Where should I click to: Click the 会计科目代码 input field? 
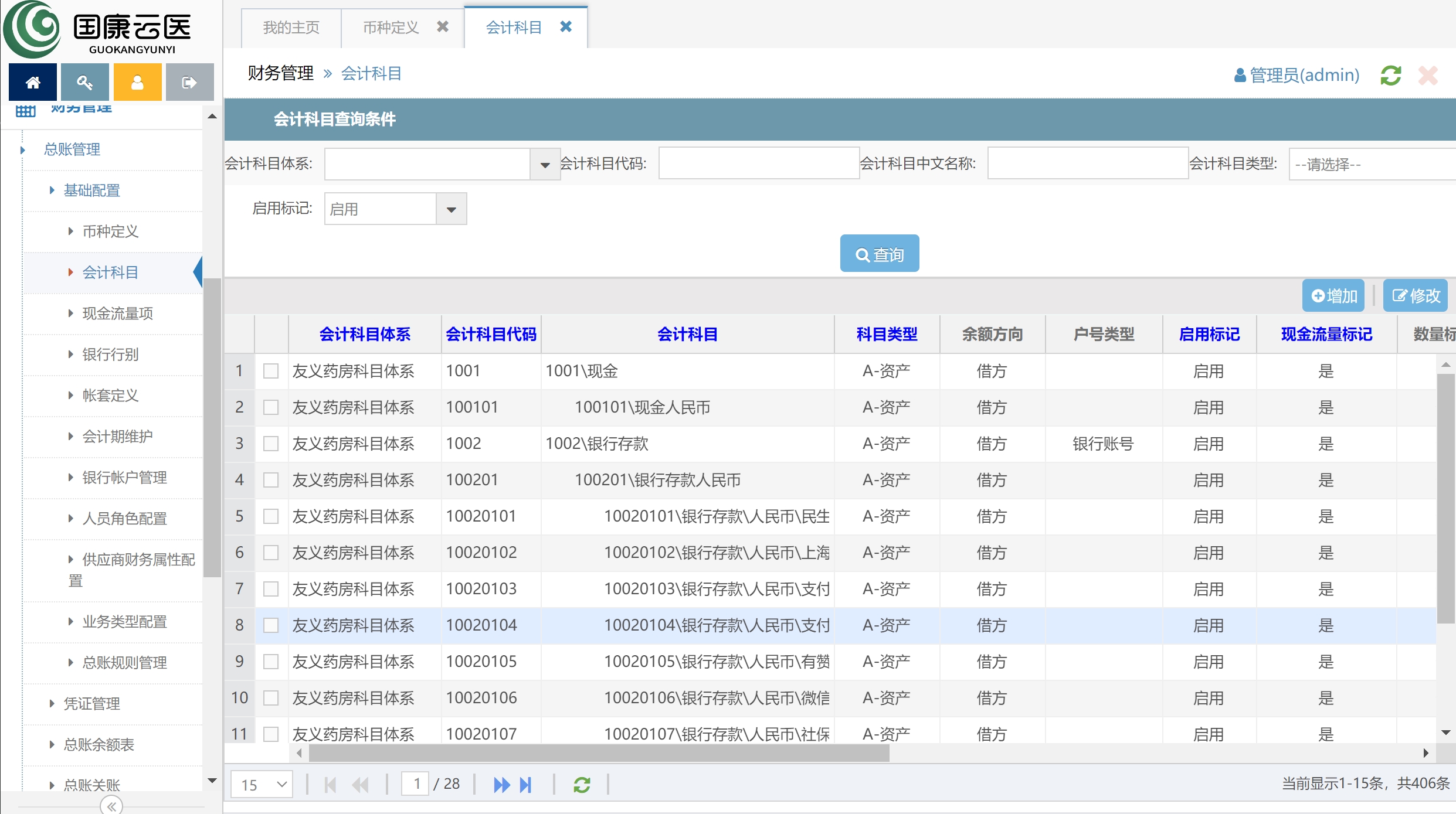(x=758, y=164)
